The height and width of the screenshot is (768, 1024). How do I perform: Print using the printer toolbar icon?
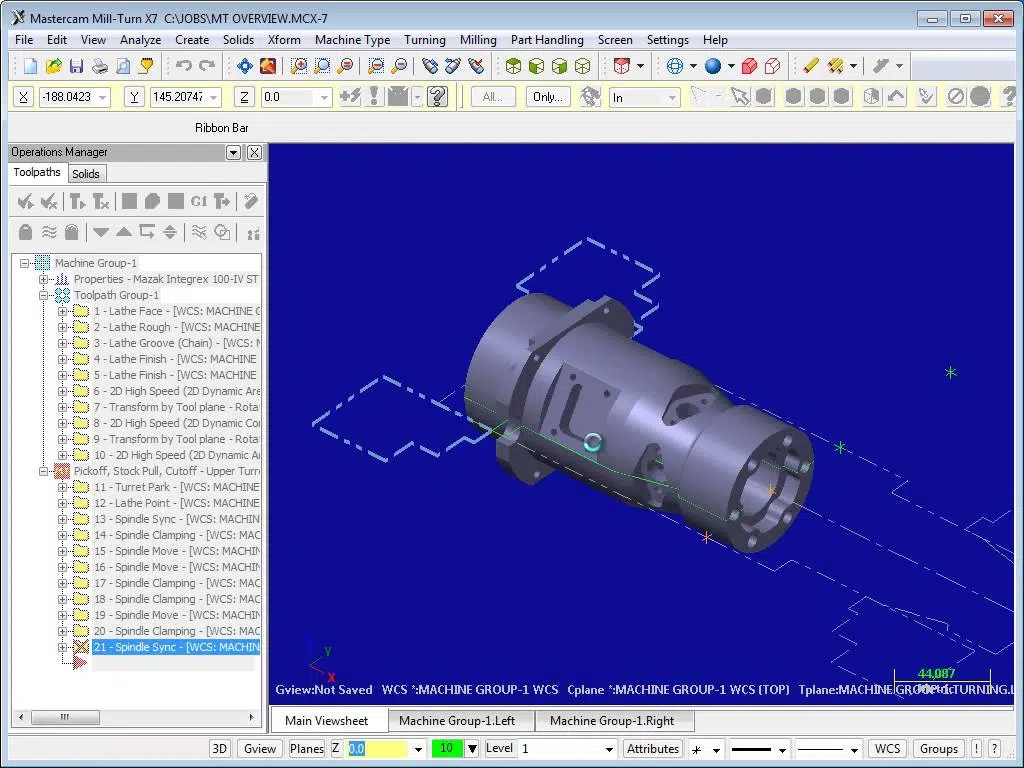click(99, 66)
